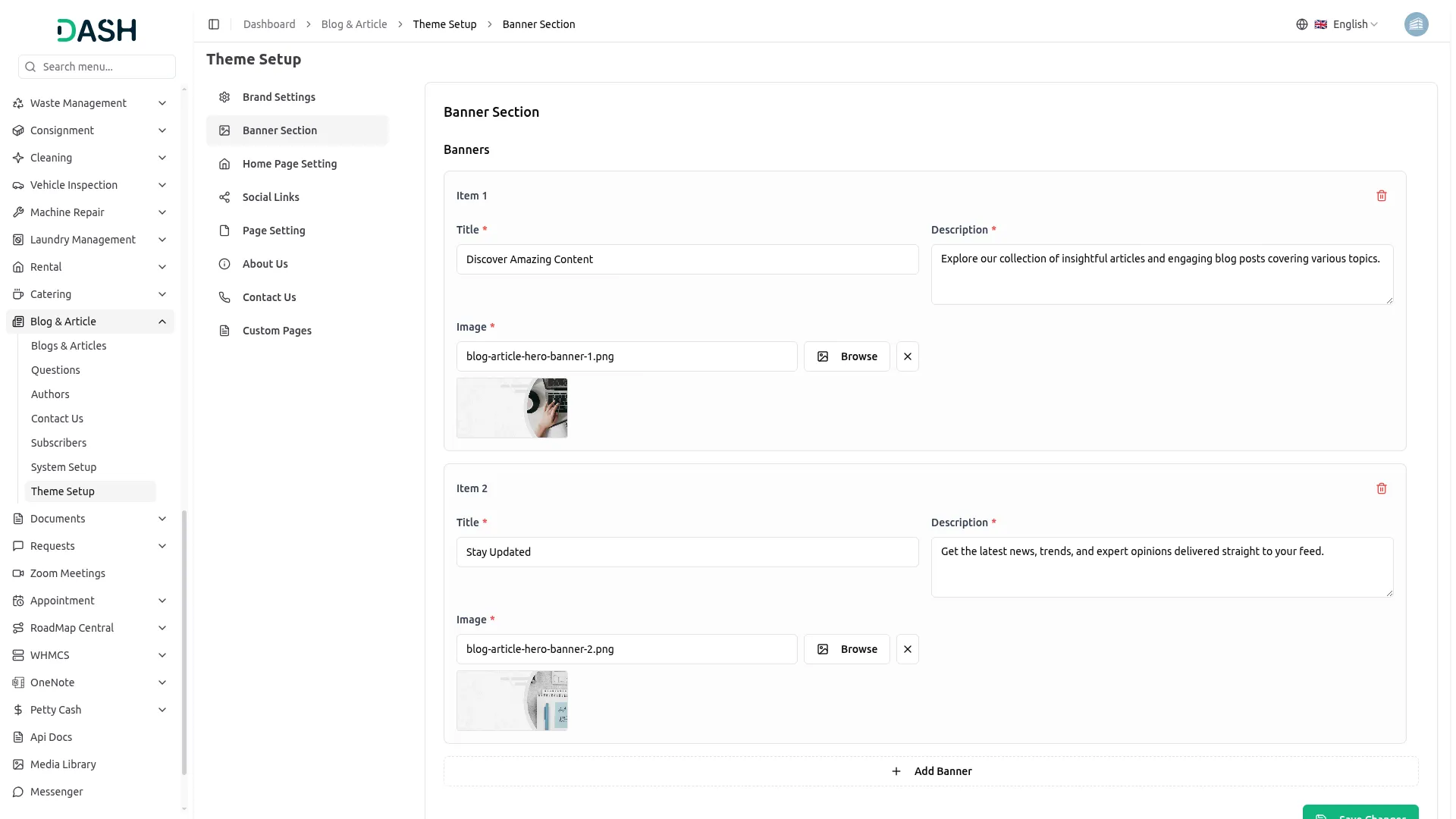The height and width of the screenshot is (819, 1456).
Task: Click the Search menu input field
Action: click(x=97, y=67)
